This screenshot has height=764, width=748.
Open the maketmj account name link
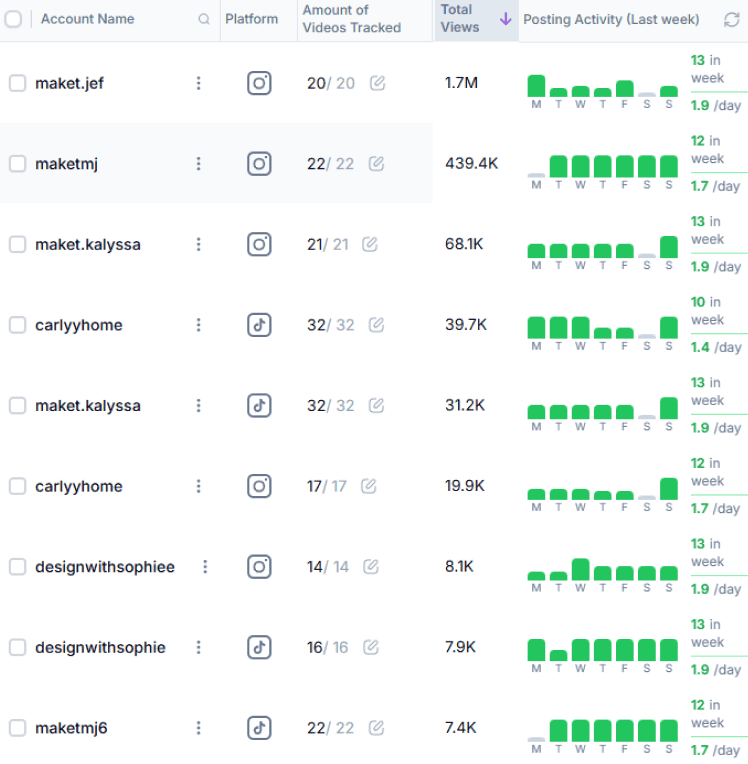click(66, 164)
